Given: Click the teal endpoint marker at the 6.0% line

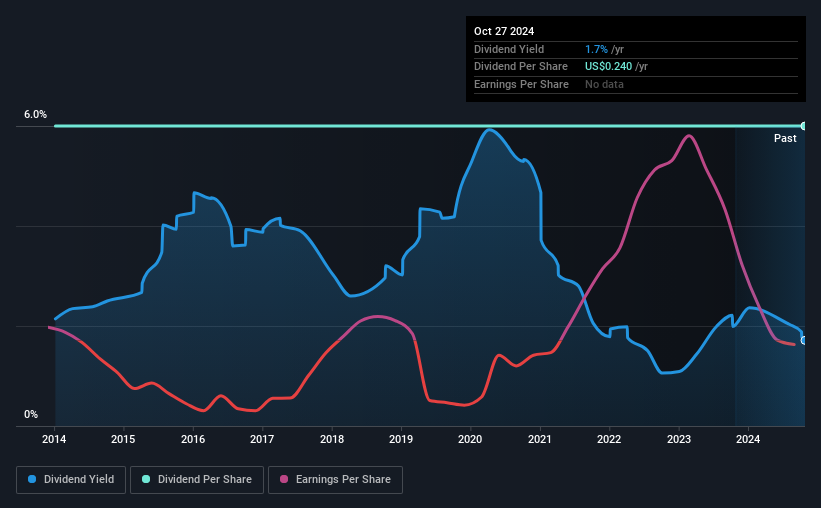Looking at the screenshot, I should (803, 126).
